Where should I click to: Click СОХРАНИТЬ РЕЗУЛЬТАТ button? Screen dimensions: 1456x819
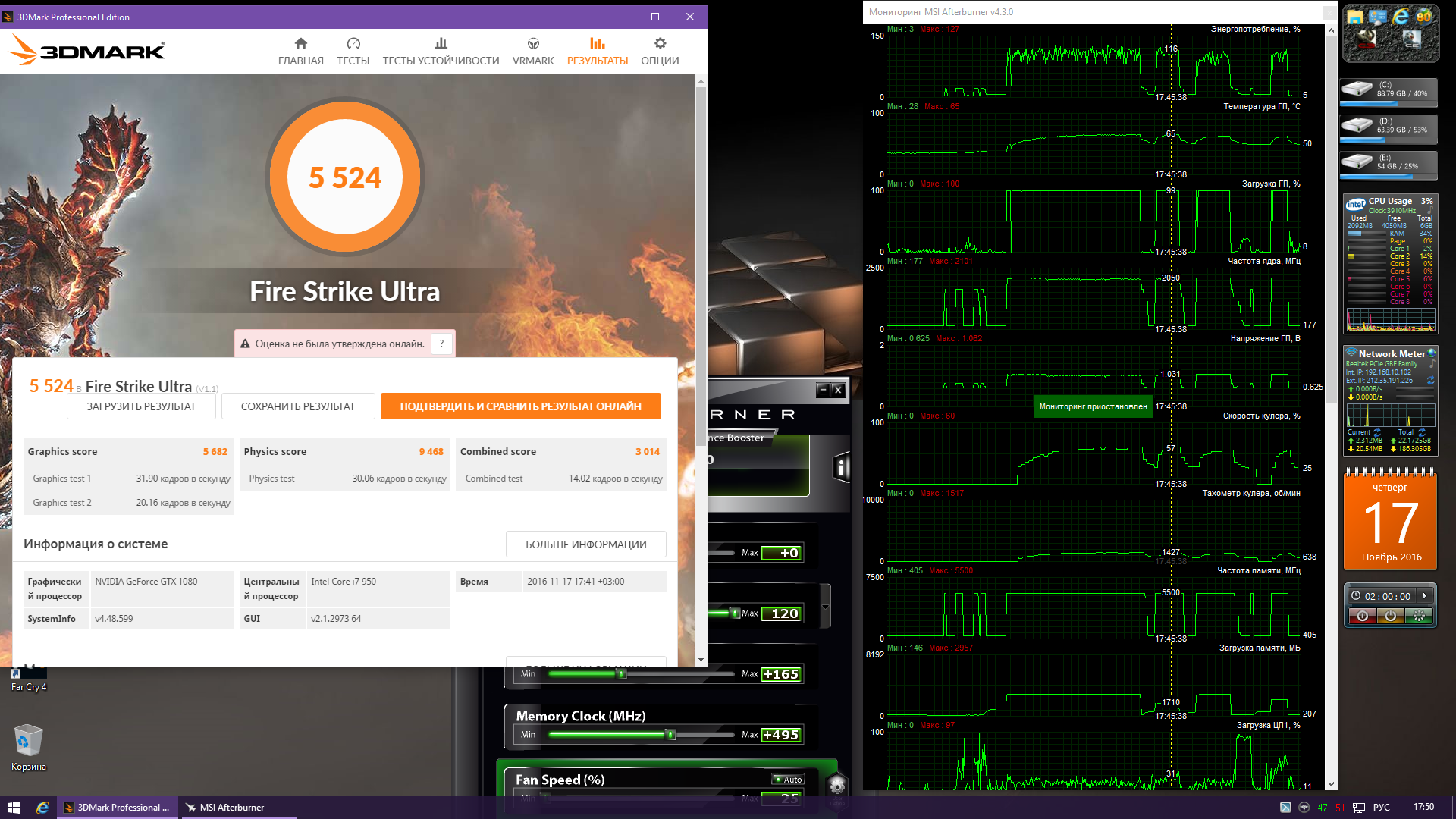point(298,406)
